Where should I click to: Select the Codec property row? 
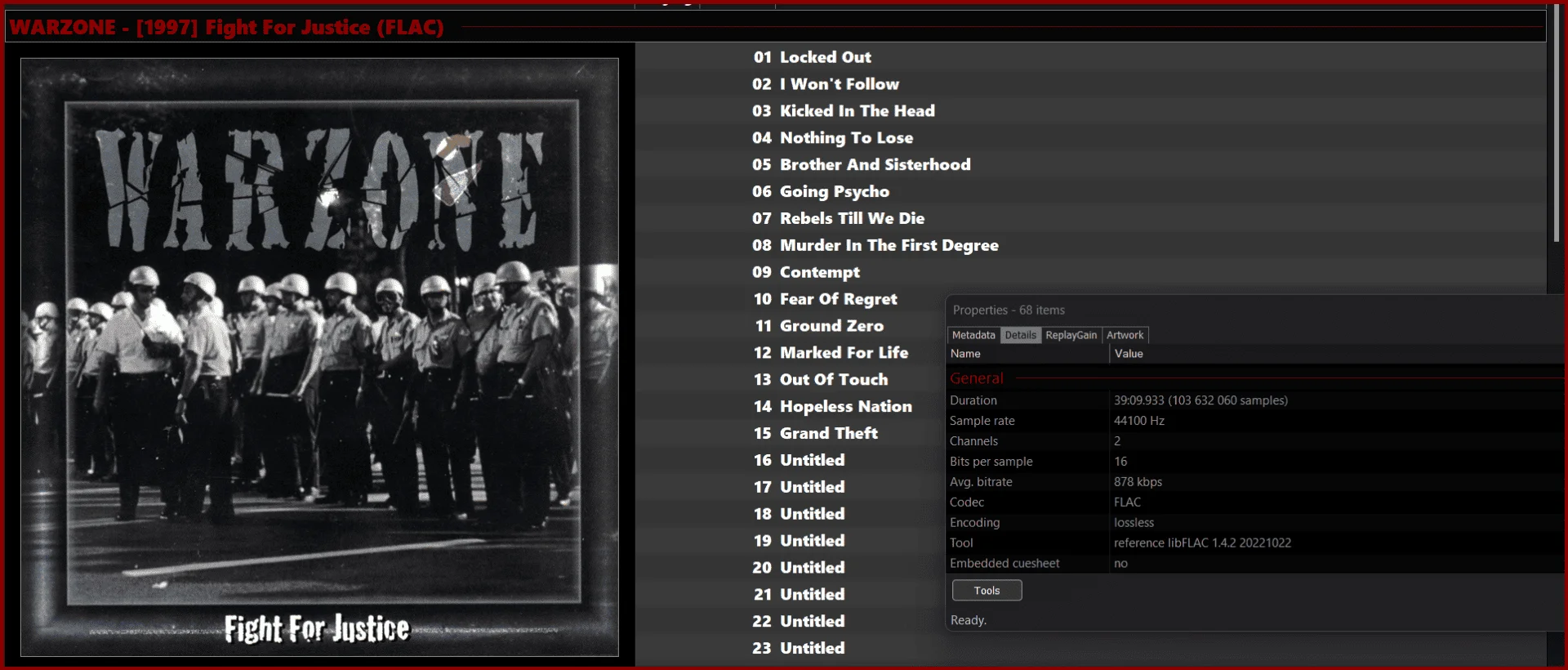click(1254, 502)
